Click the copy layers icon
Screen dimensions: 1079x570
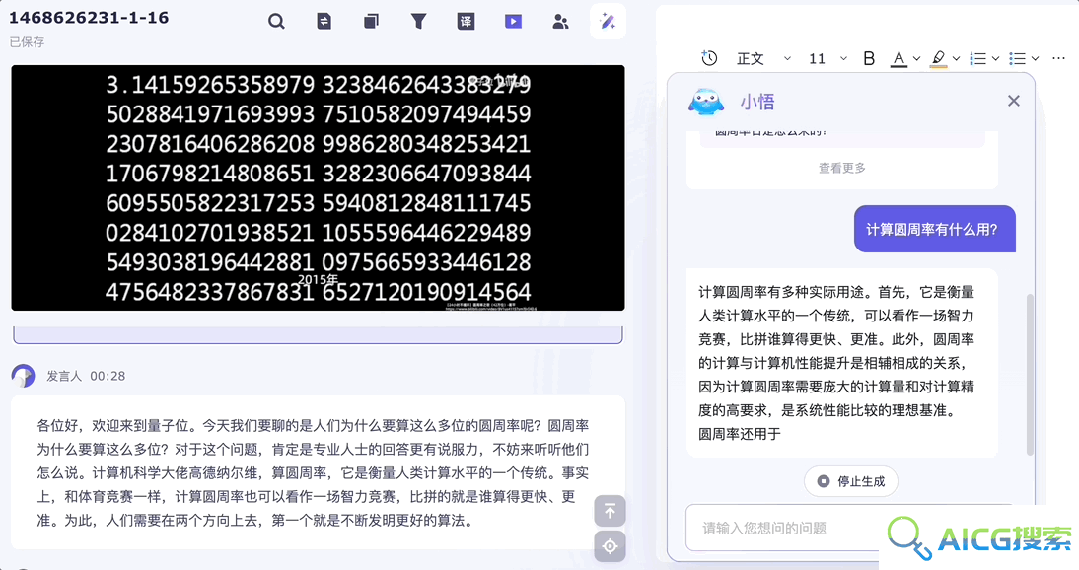pos(371,22)
